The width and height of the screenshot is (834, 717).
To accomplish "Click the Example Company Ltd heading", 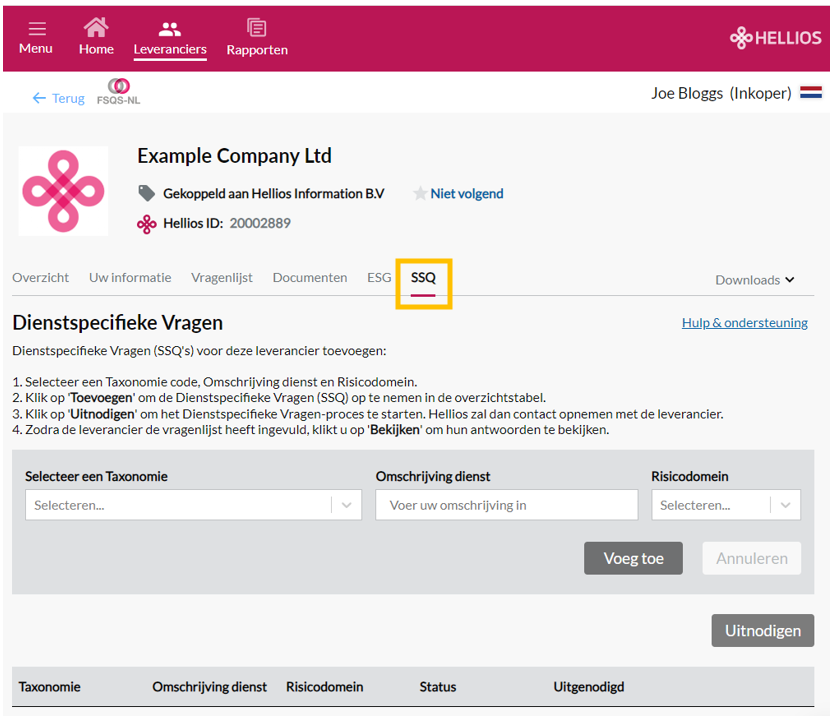I will tap(234, 156).
